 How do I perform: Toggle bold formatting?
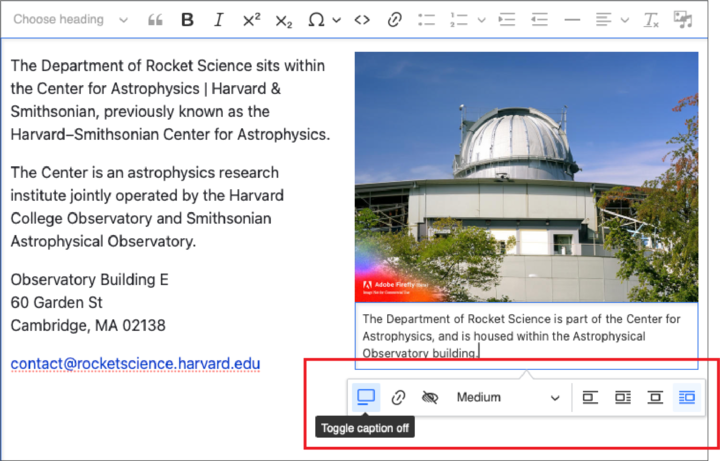[187, 20]
